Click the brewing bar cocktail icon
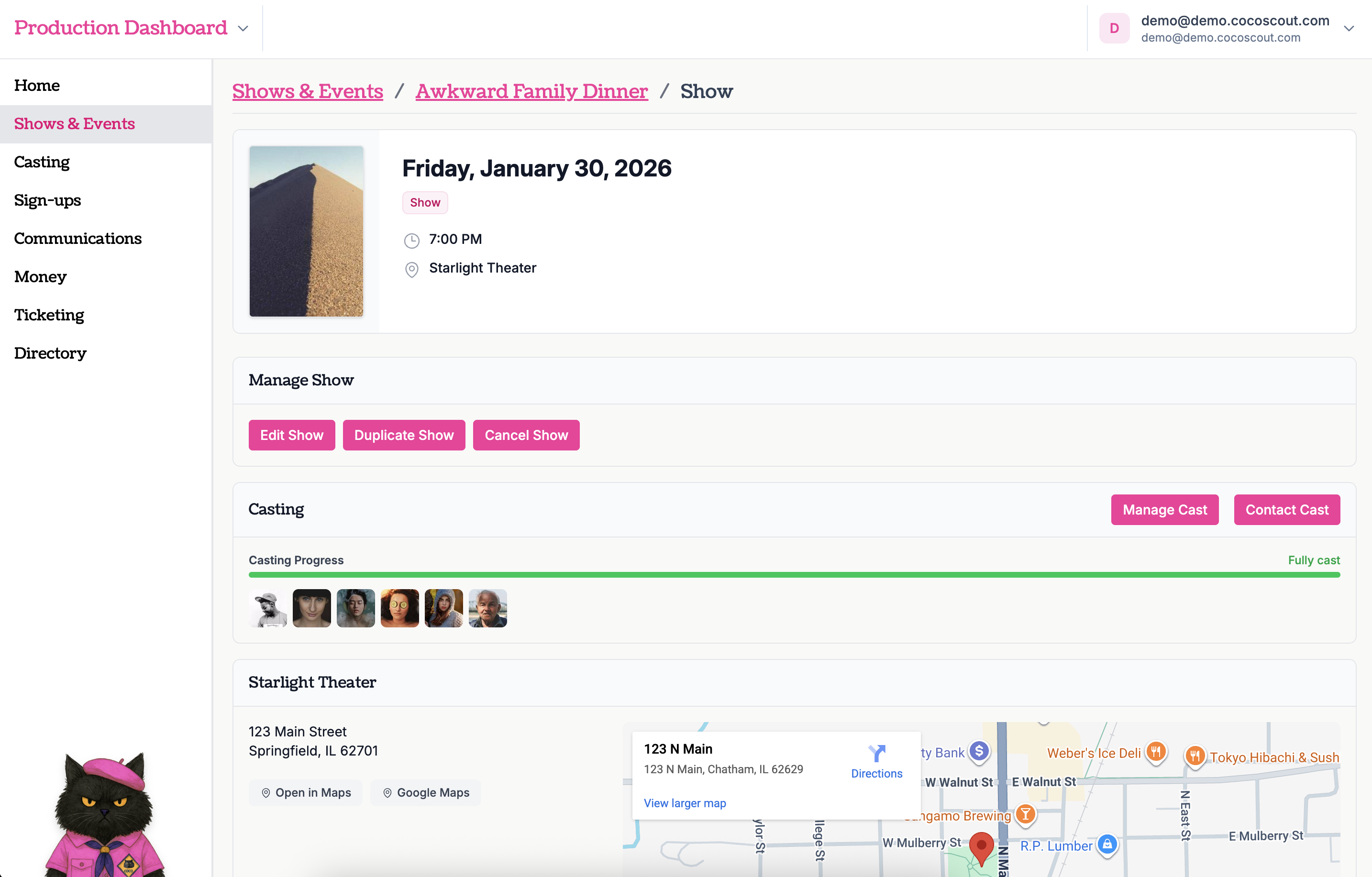Viewport: 1372px width, 877px height. (x=1025, y=814)
